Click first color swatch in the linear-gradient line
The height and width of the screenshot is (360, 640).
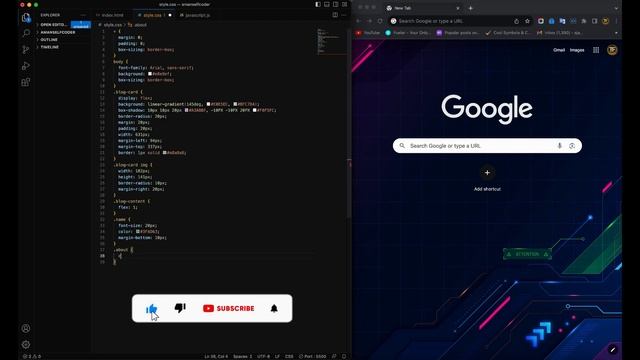tap(209, 104)
